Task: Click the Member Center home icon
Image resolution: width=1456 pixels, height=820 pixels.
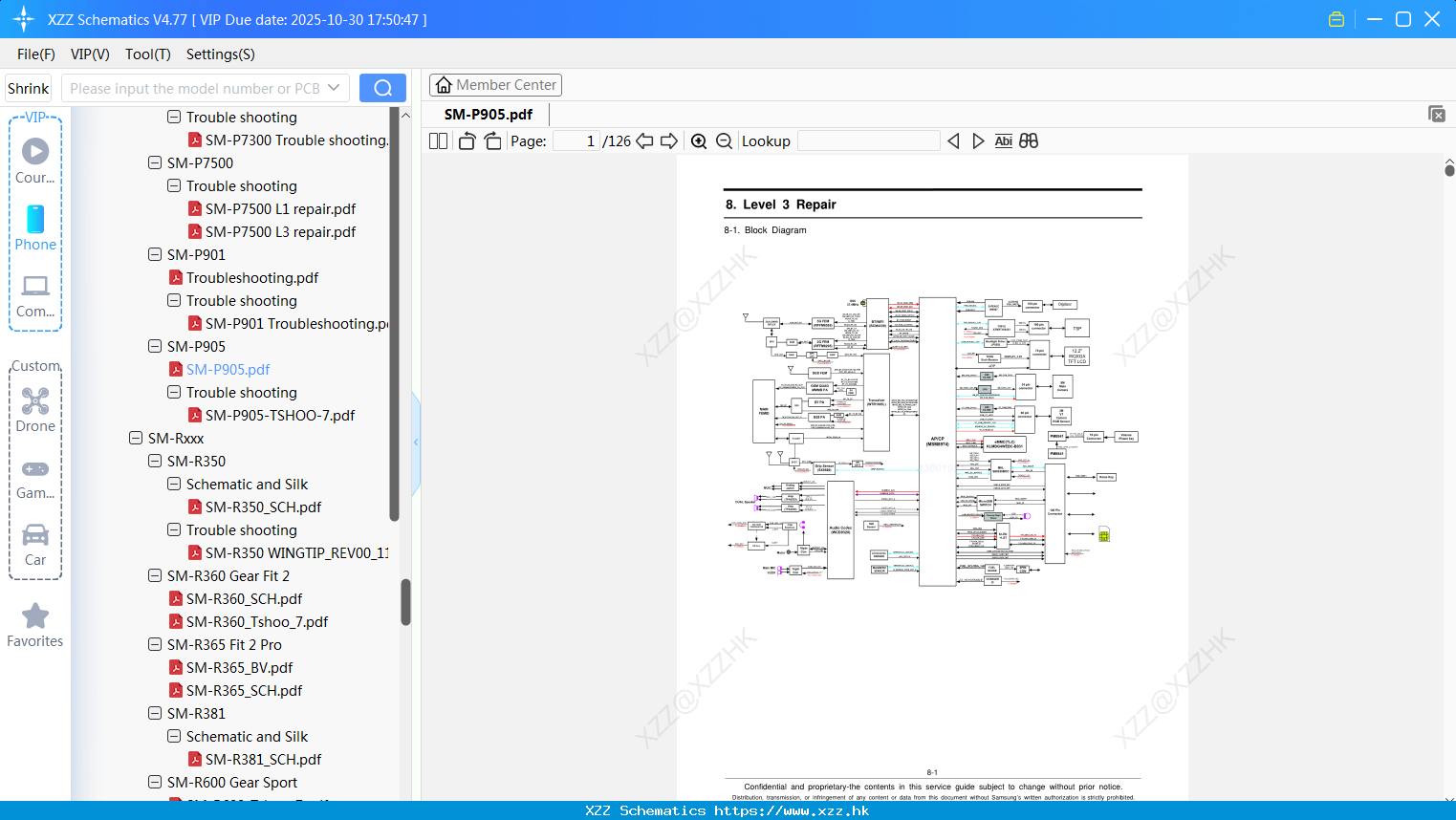Action: (x=444, y=85)
